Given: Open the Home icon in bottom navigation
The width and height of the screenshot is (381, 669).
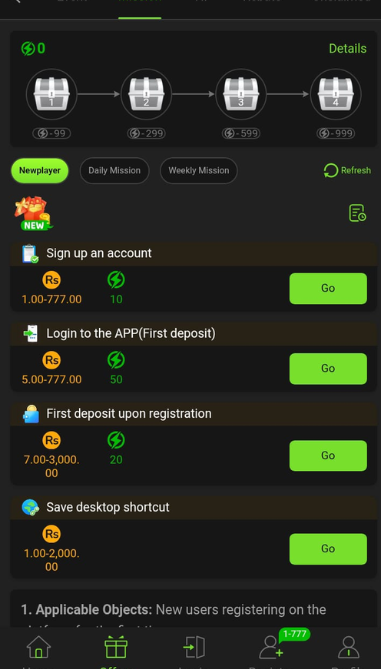Looking at the screenshot, I should 39,647.
